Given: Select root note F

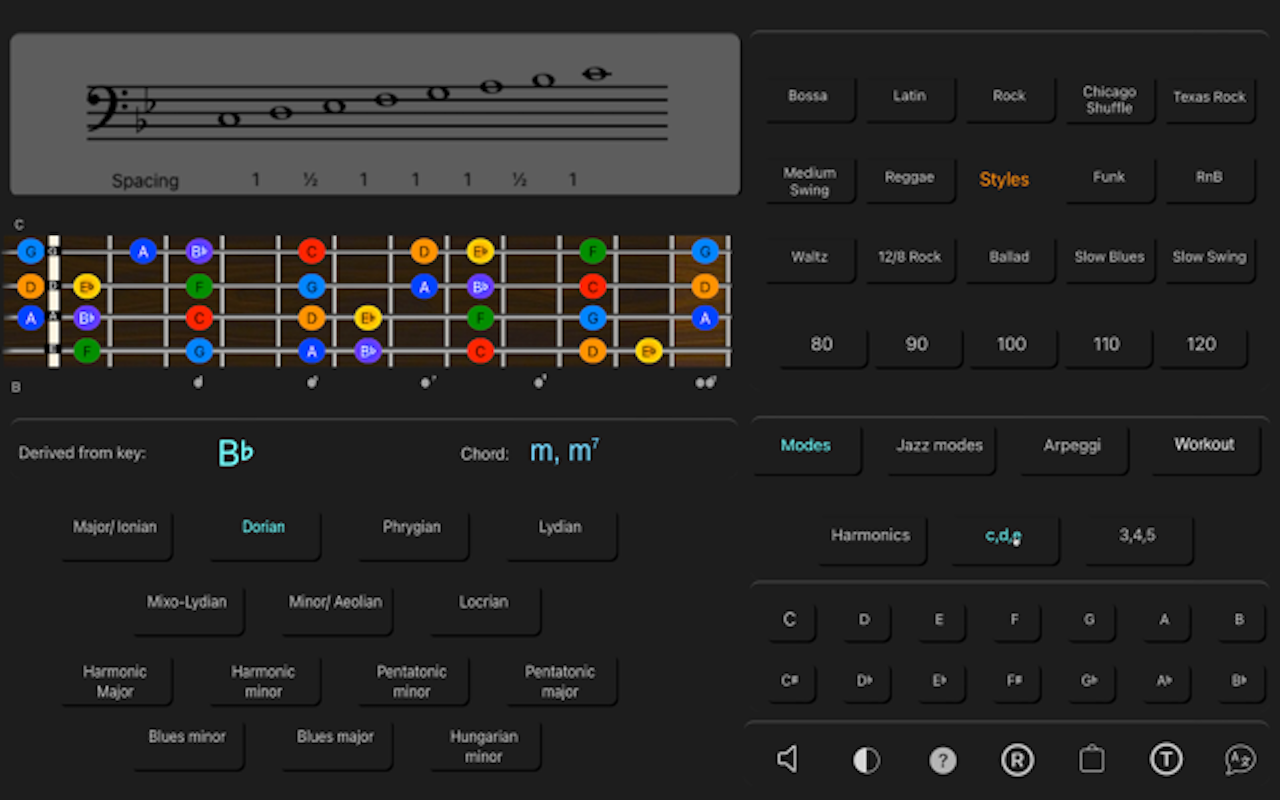Looking at the screenshot, I should tap(1014, 621).
